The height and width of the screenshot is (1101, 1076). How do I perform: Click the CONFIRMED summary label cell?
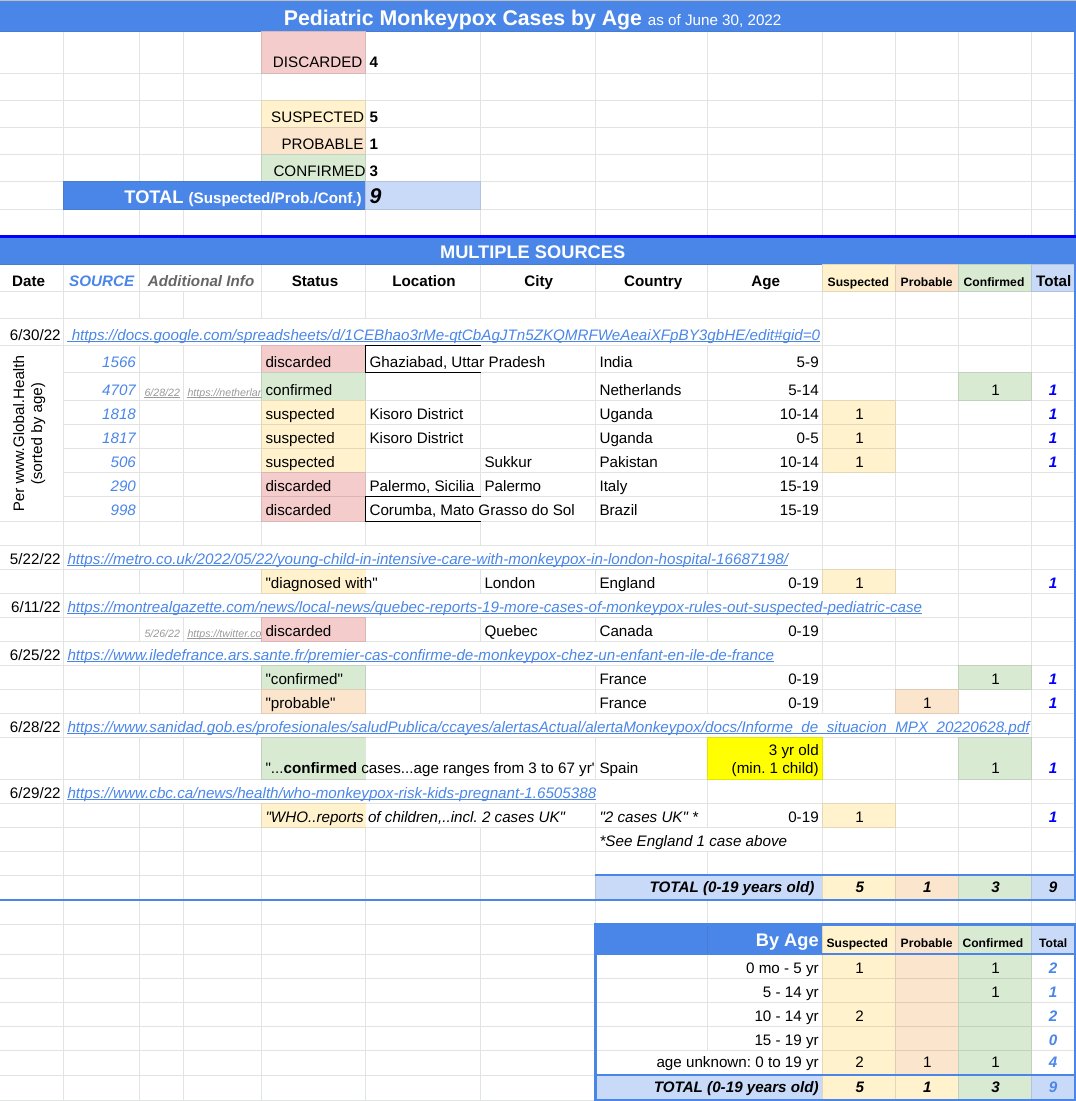[313, 170]
